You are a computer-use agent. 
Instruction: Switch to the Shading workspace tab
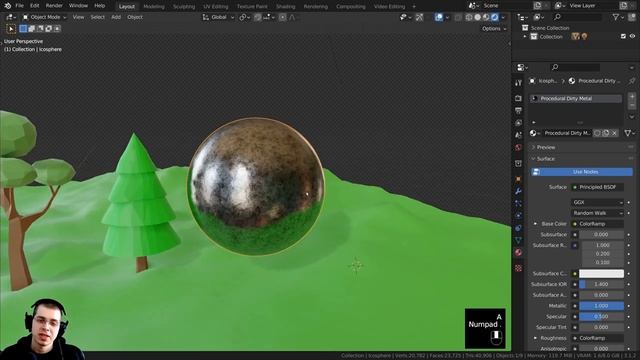pyautogui.click(x=285, y=7)
